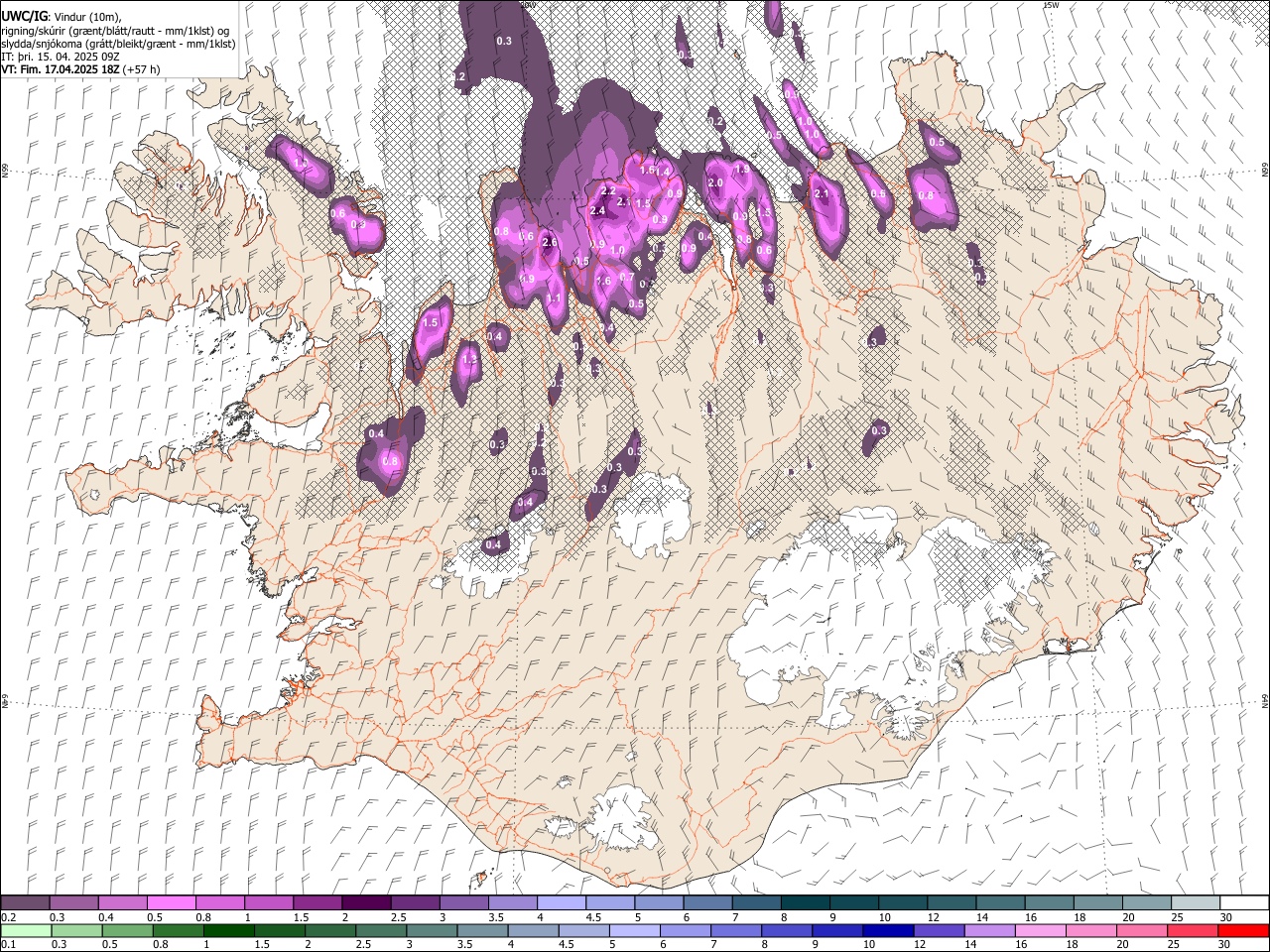This screenshot has width=1270, height=952.
Task: Click the 0.4 label in the legend scale
Action: click(105, 917)
